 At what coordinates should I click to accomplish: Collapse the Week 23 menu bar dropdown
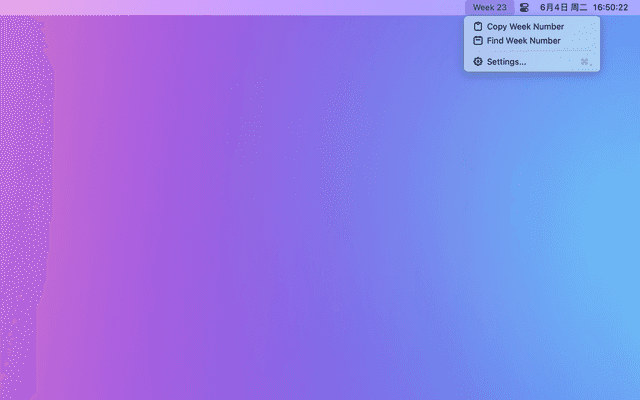[x=489, y=7]
